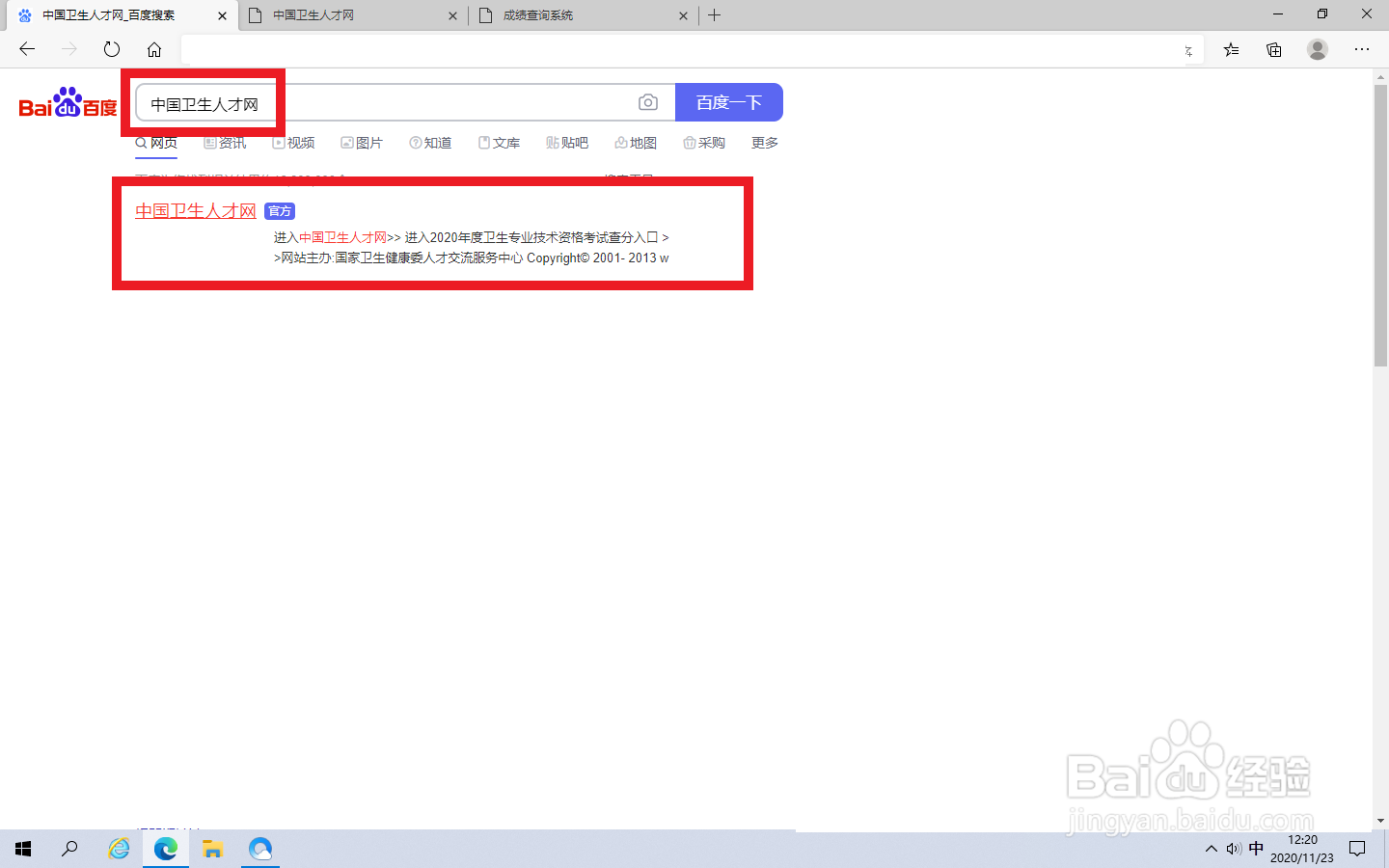Show hidden system tray icons

pyautogui.click(x=1212, y=849)
